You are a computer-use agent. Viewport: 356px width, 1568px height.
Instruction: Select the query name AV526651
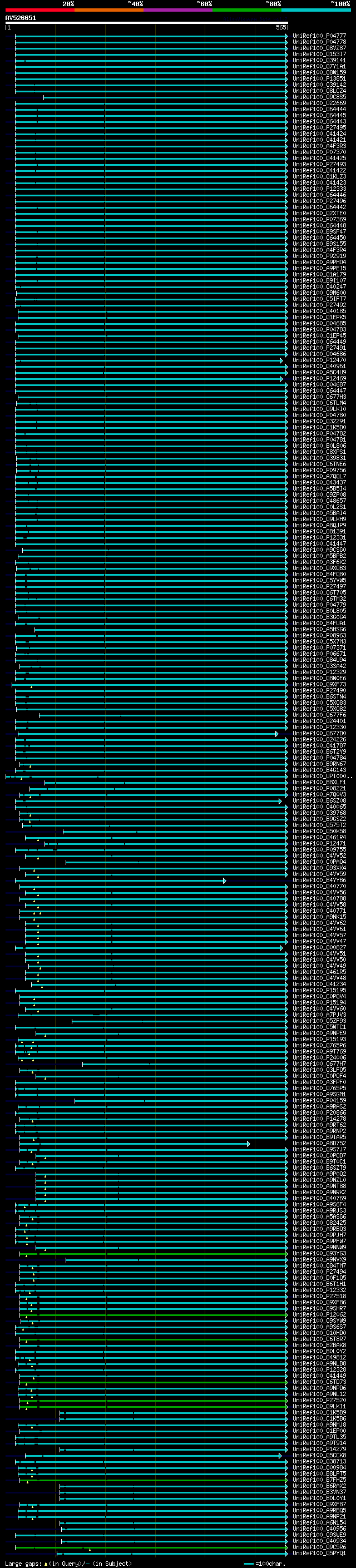21,18
